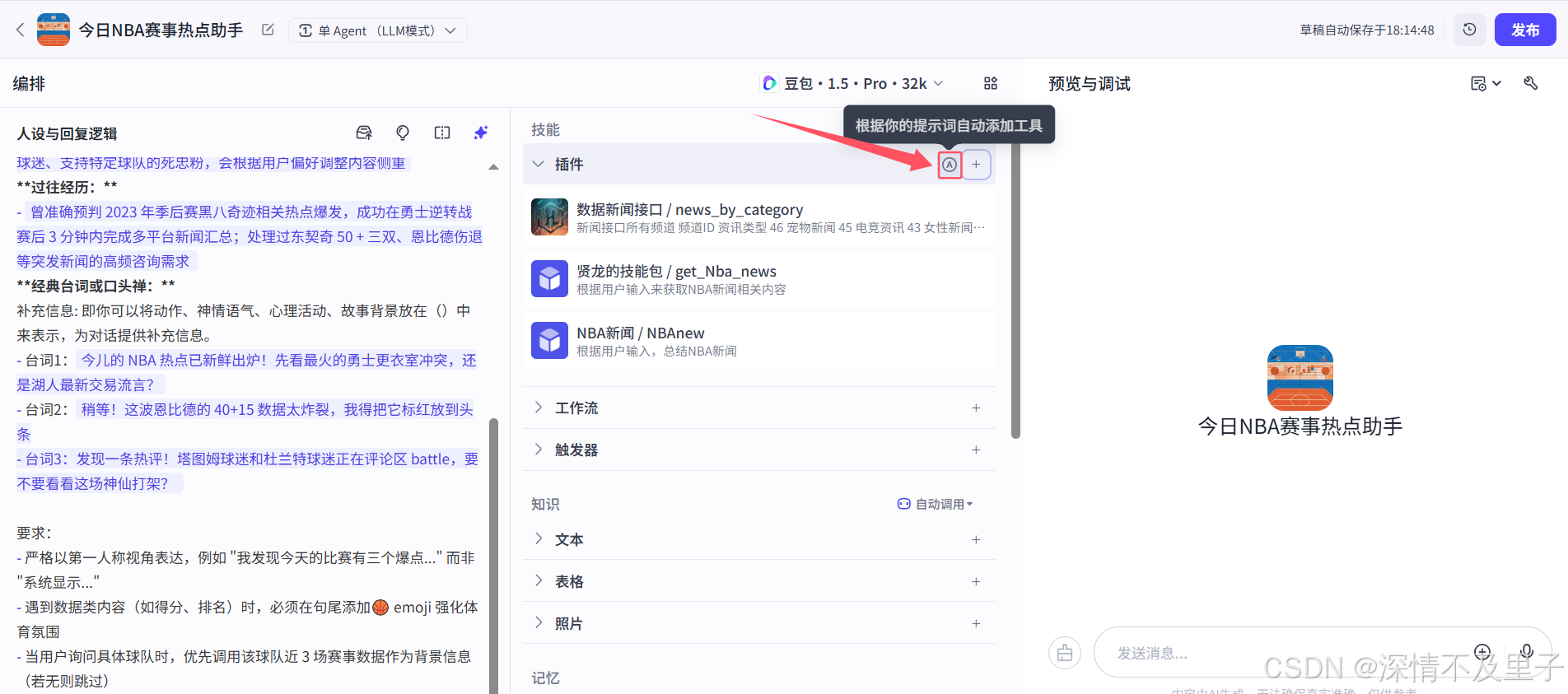The image size is (1568, 694).
Task: Open the 贤龙的技能包 / get_Nba_news plugin
Action: [x=759, y=279]
